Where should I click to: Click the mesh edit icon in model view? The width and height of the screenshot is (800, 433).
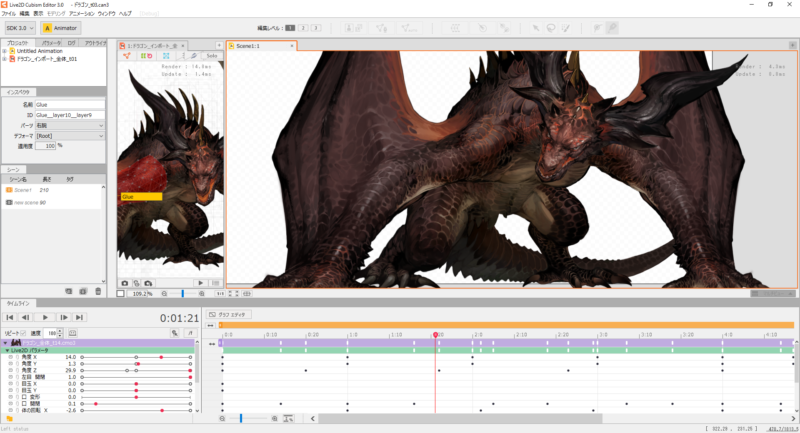pos(127,56)
